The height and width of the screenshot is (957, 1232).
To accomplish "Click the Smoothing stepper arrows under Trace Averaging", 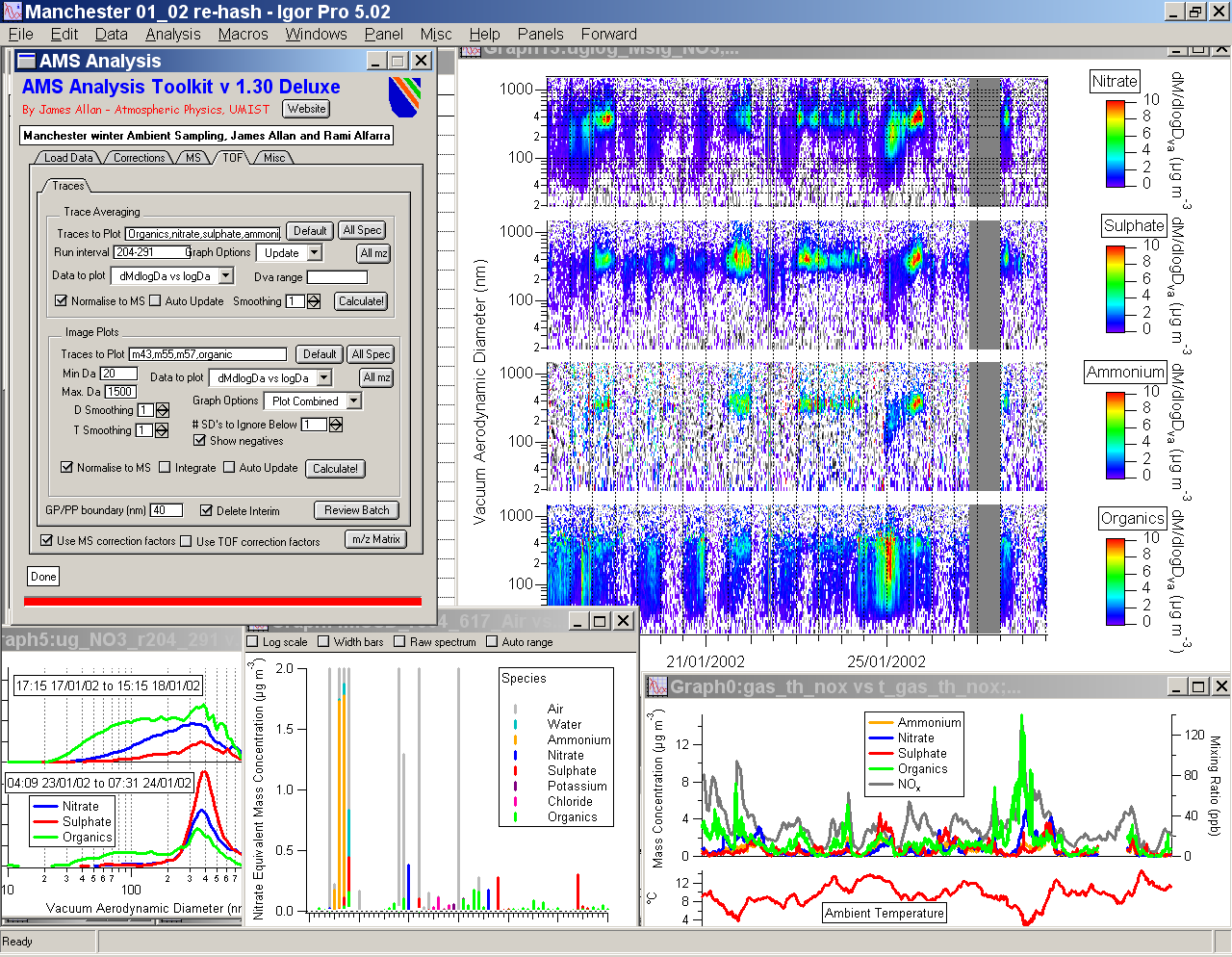I will pos(314,301).
